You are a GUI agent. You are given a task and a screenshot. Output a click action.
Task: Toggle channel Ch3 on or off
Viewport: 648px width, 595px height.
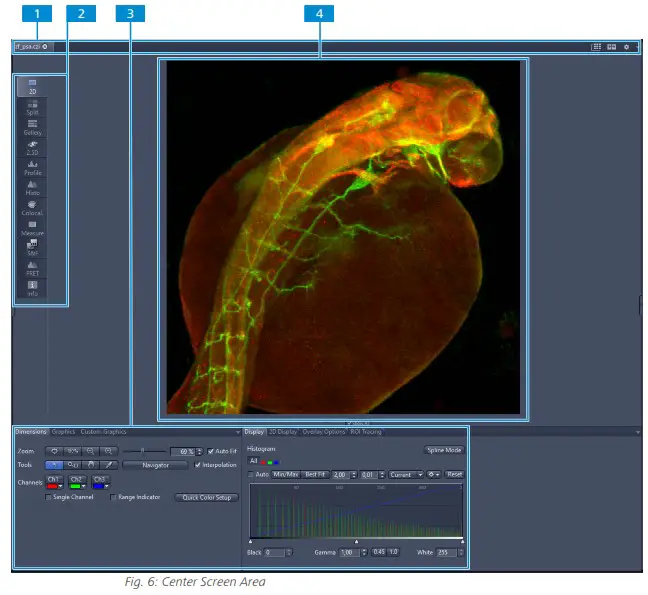100,479
